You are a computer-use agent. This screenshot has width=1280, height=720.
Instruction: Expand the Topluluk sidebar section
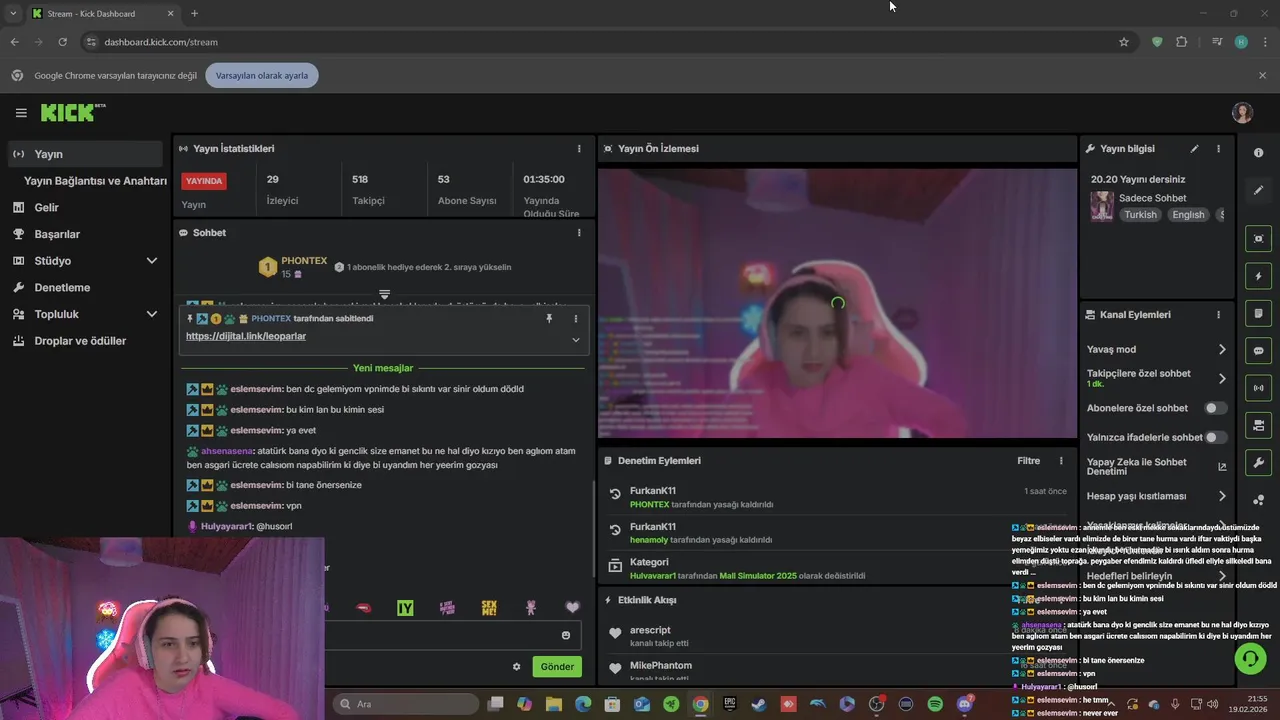point(152,314)
